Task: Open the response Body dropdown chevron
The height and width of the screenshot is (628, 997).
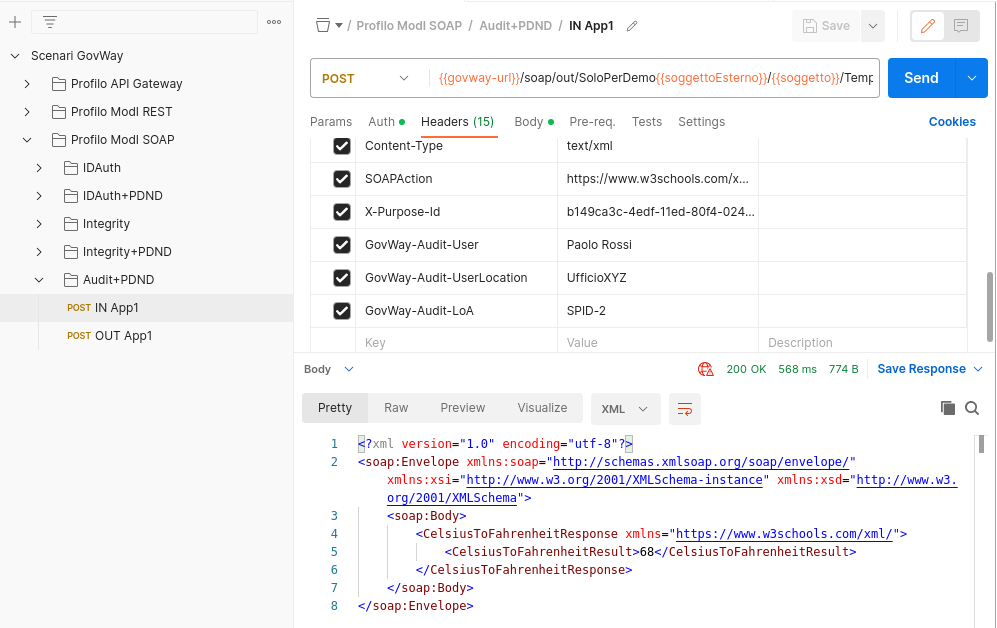Action: click(348, 369)
